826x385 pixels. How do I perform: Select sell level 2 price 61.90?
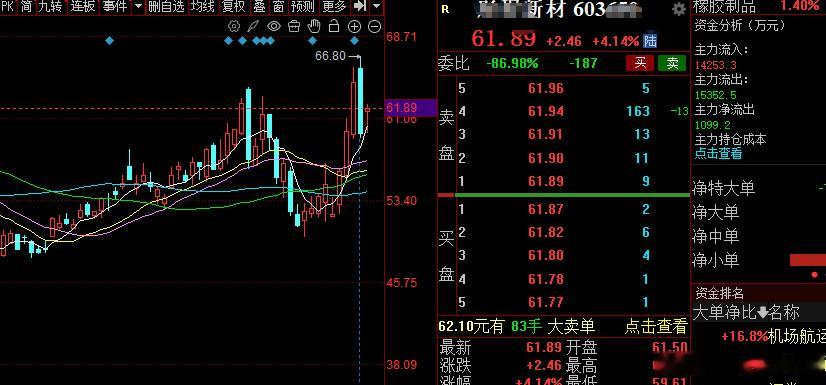pyautogui.click(x=546, y=158)
